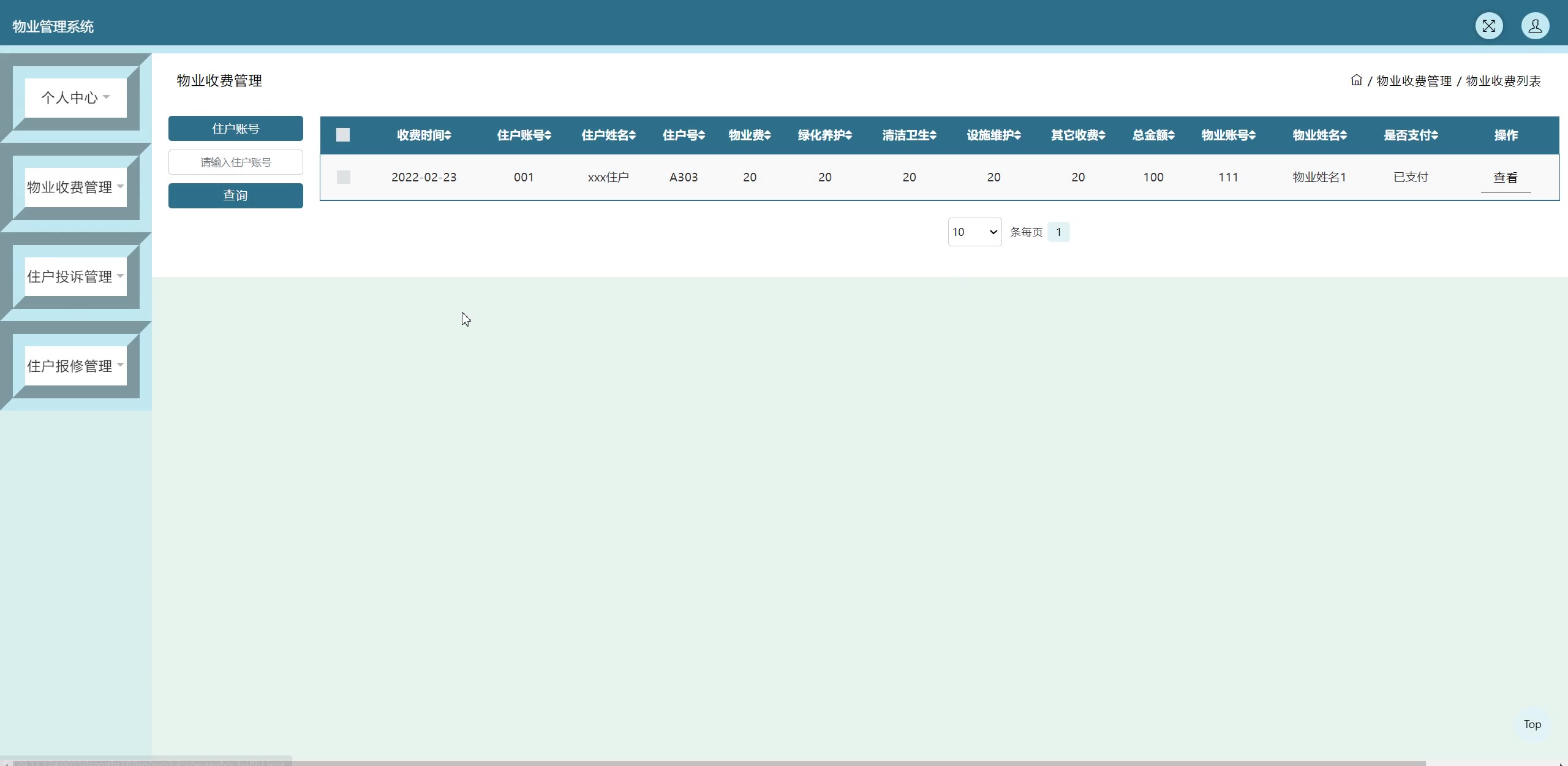Sort by 设施维护 column arrows
The width and height of the screenshot is (1568, 766).
1017,135
